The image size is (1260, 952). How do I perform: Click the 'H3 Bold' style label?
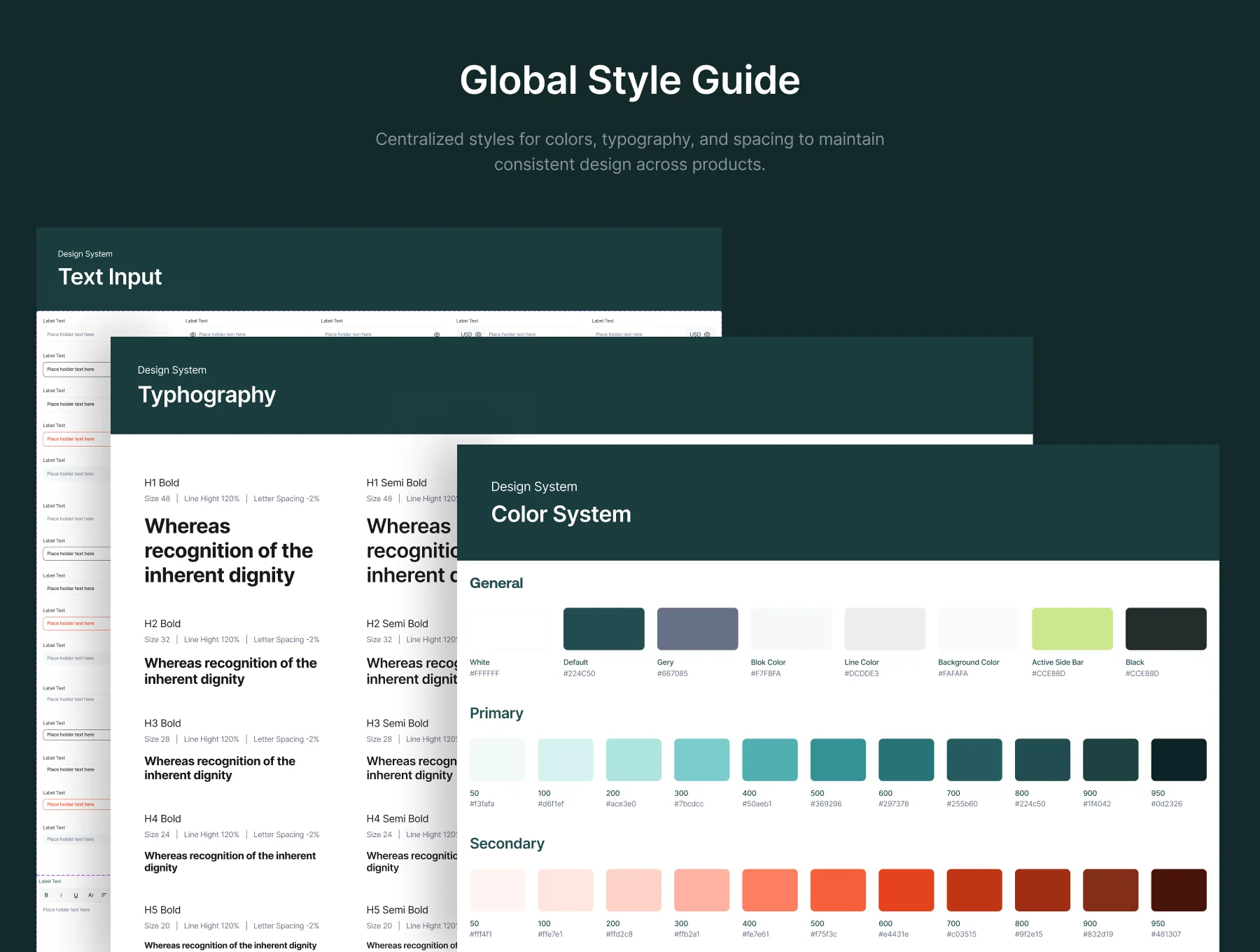pos(162,723)
